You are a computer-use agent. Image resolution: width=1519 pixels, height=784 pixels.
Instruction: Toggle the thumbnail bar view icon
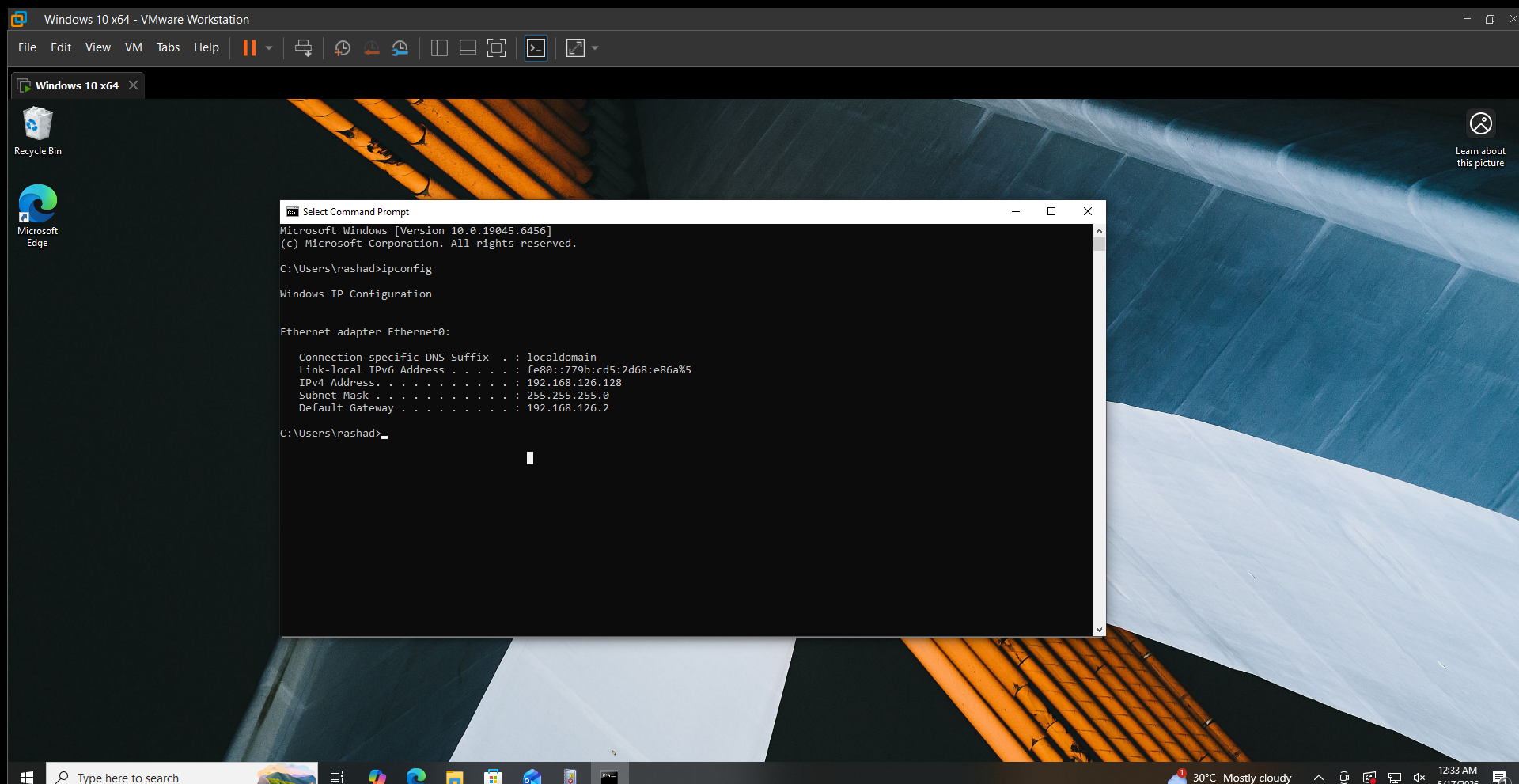(468, 48)
